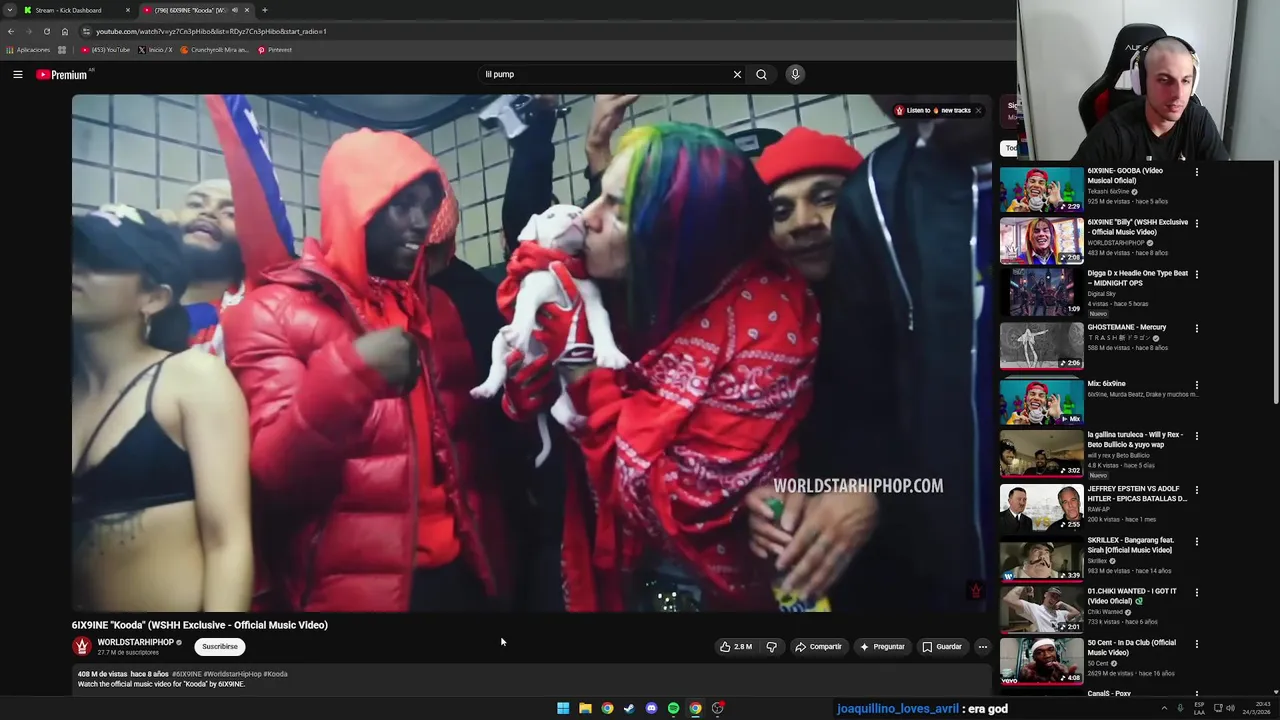This screenshot has height=720, width=1280.
Task: Open options menu for Mix: 6ix9ine
Action: tap(1196, 385)
